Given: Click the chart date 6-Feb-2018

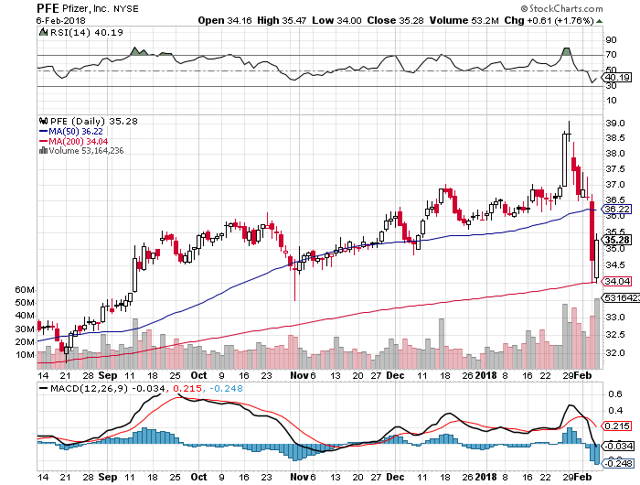Looking at the screenshot, I should pos(60,20).
